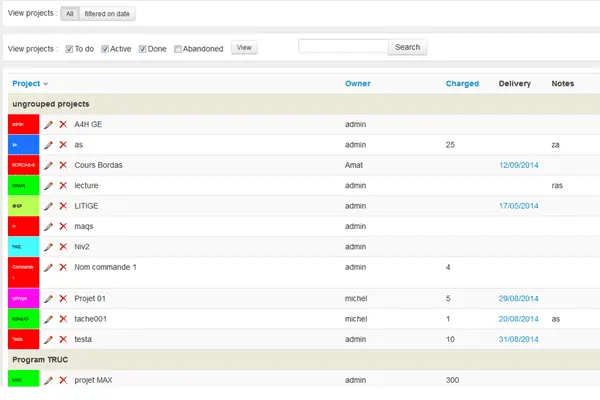
Task: Sort the list by Charged column
Action: pyautogui.click(x=462, y=83)
